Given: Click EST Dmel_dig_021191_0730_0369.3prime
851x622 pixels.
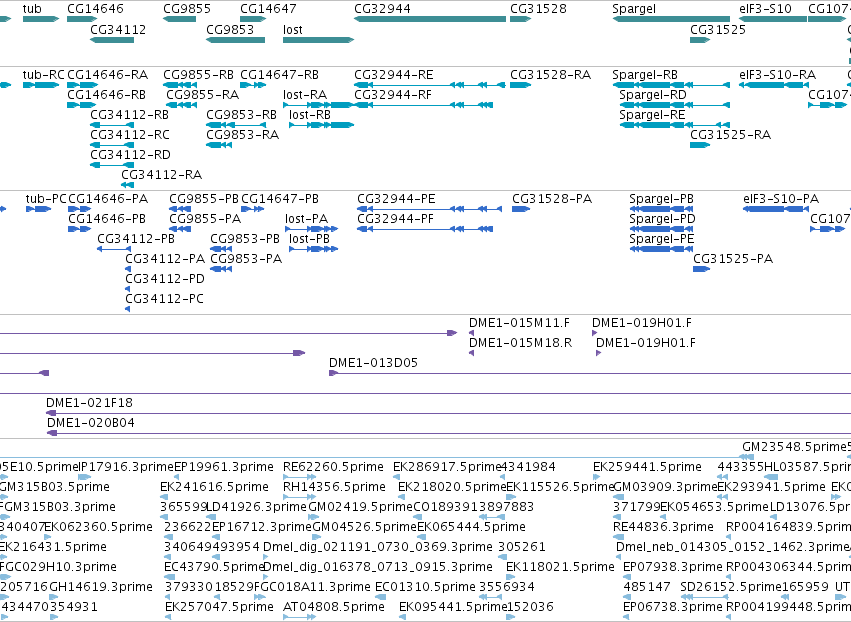Looking at the screenshot, I should pos(378,547).
